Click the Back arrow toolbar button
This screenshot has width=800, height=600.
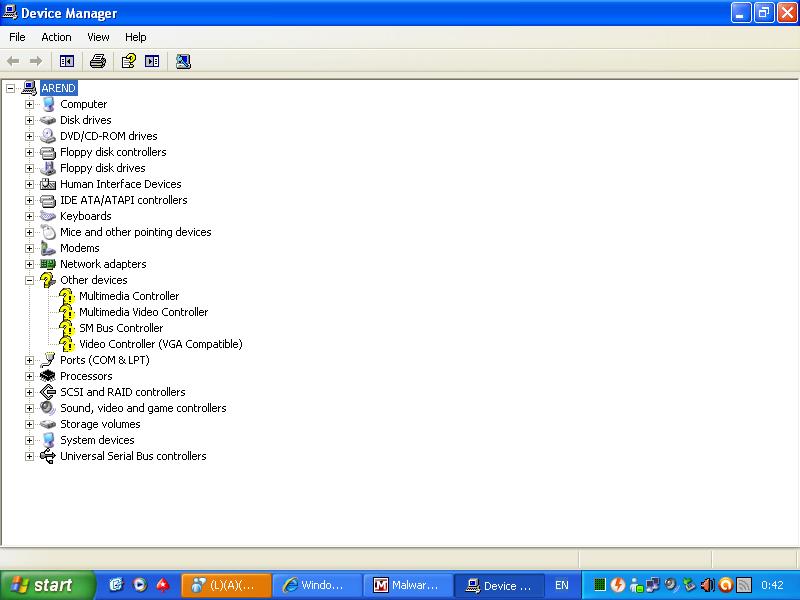pos(13,61)
